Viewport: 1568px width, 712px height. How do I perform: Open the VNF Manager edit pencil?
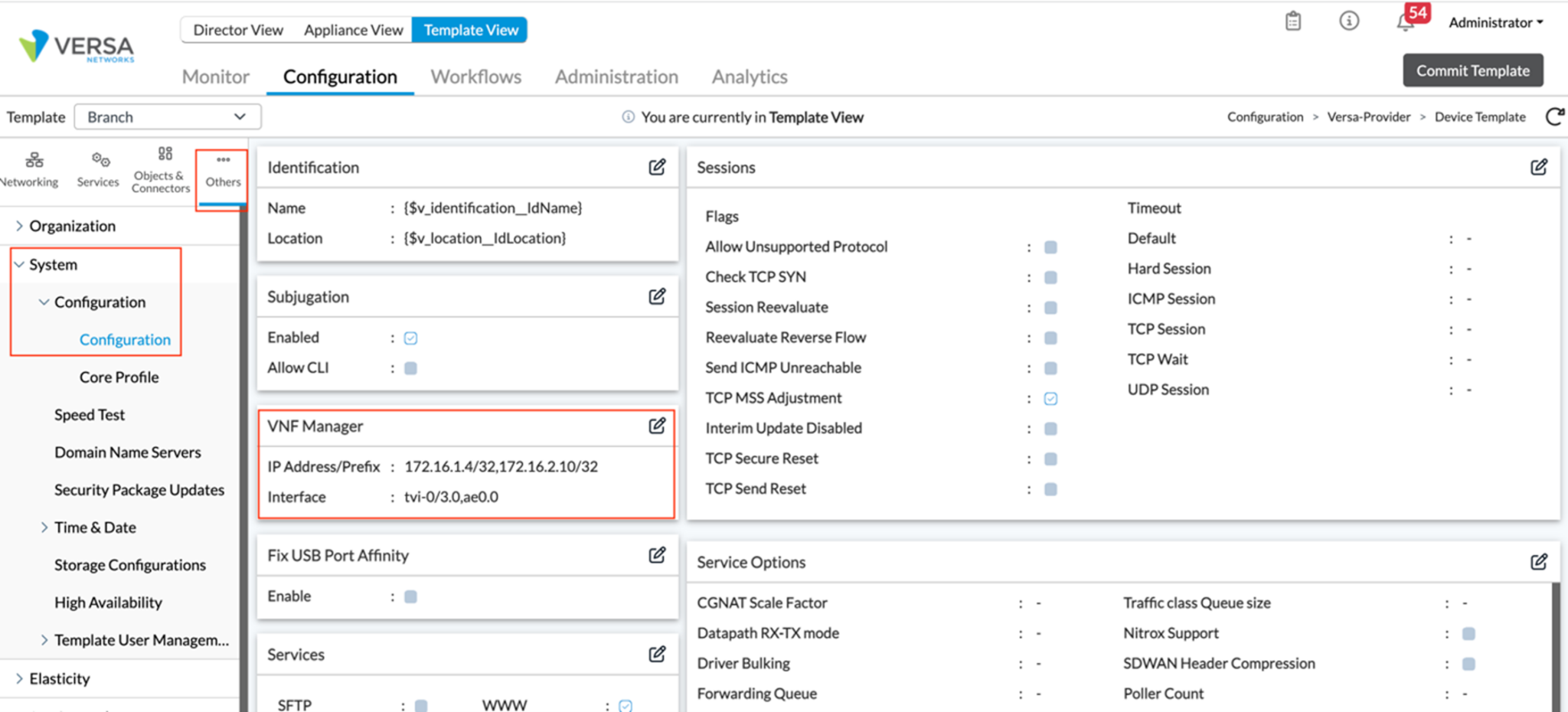point(657,426)
